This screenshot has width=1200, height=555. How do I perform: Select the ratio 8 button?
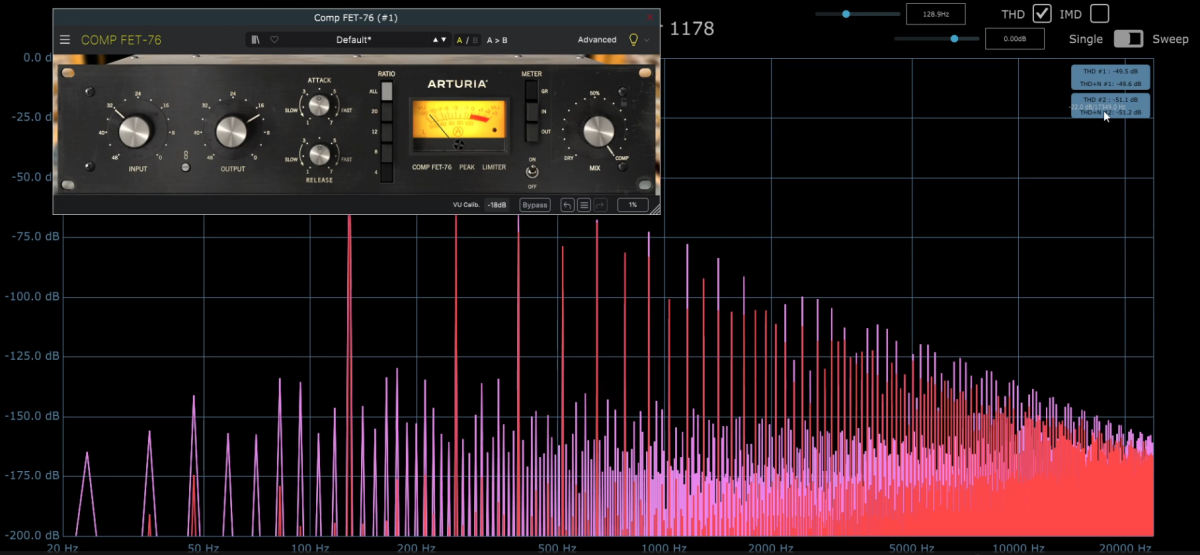coord(387,152)
